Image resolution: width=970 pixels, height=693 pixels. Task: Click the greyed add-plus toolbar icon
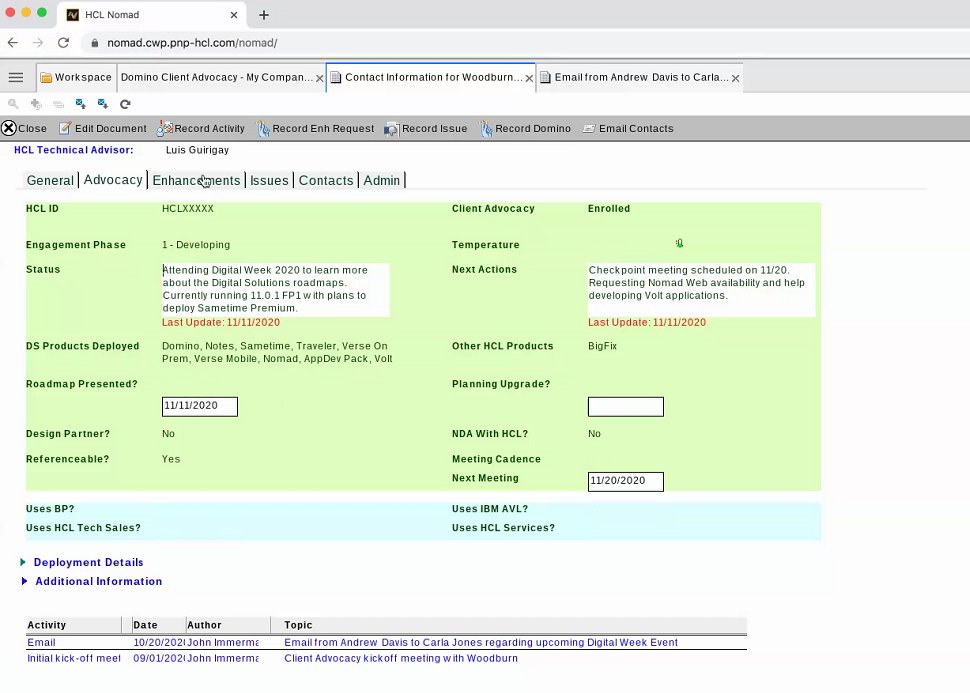tap(36, 104)
